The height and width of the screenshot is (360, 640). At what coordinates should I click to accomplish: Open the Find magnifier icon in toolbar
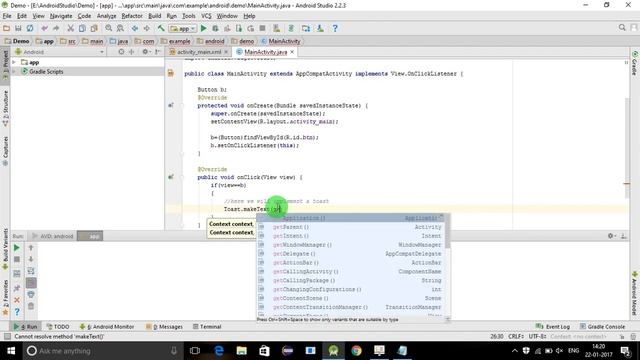pyautogui.click(x=109, y=28)
